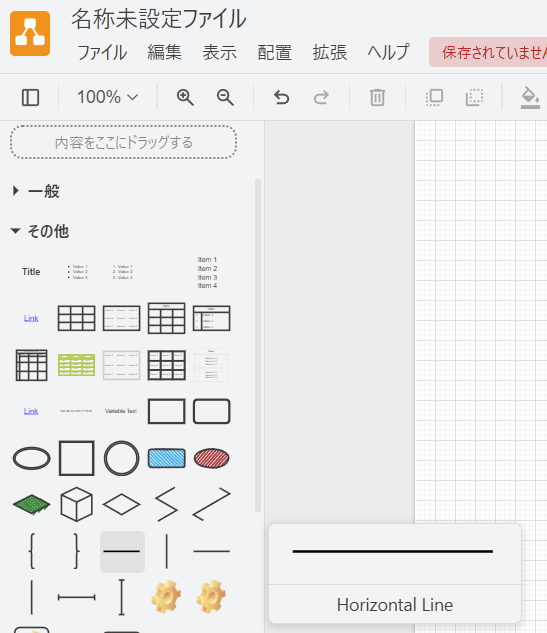Click the unsaved changes red button
The image size is (547, 633).
coord(488,52)
